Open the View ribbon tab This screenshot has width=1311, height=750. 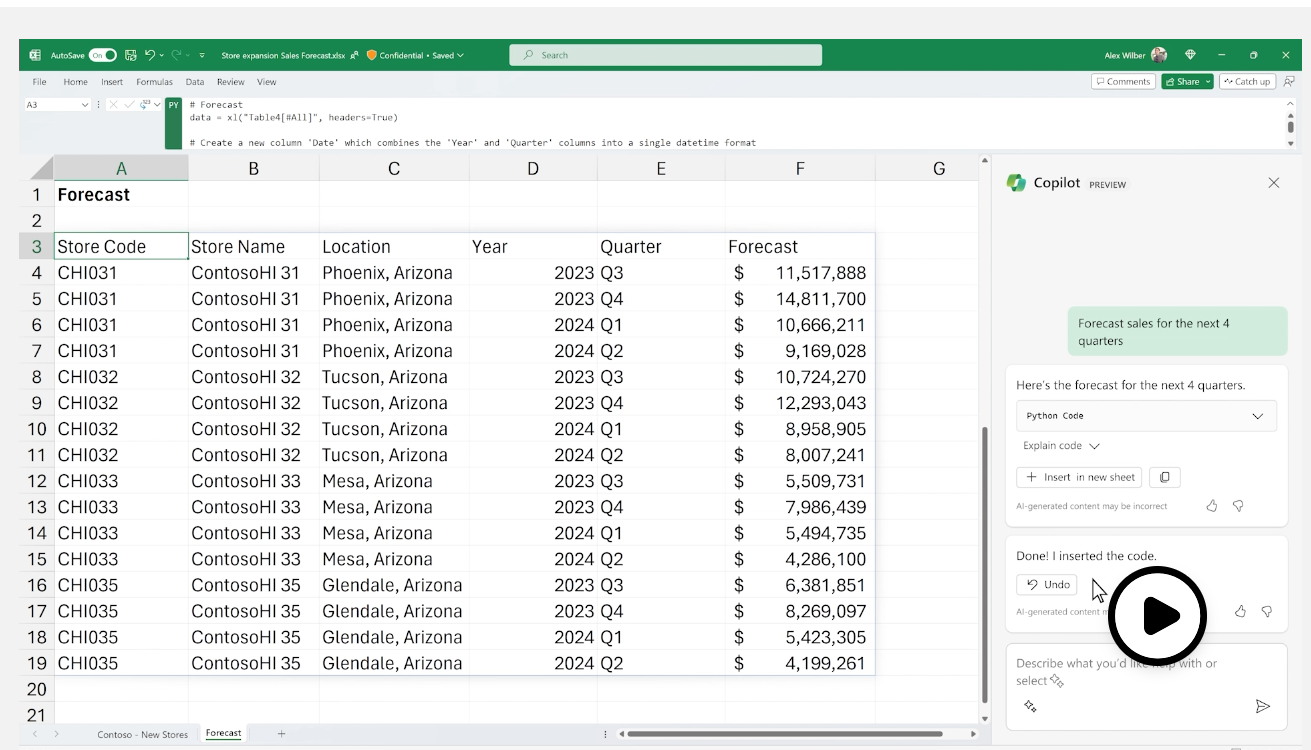pyautogui.click(x=266, y=82)
